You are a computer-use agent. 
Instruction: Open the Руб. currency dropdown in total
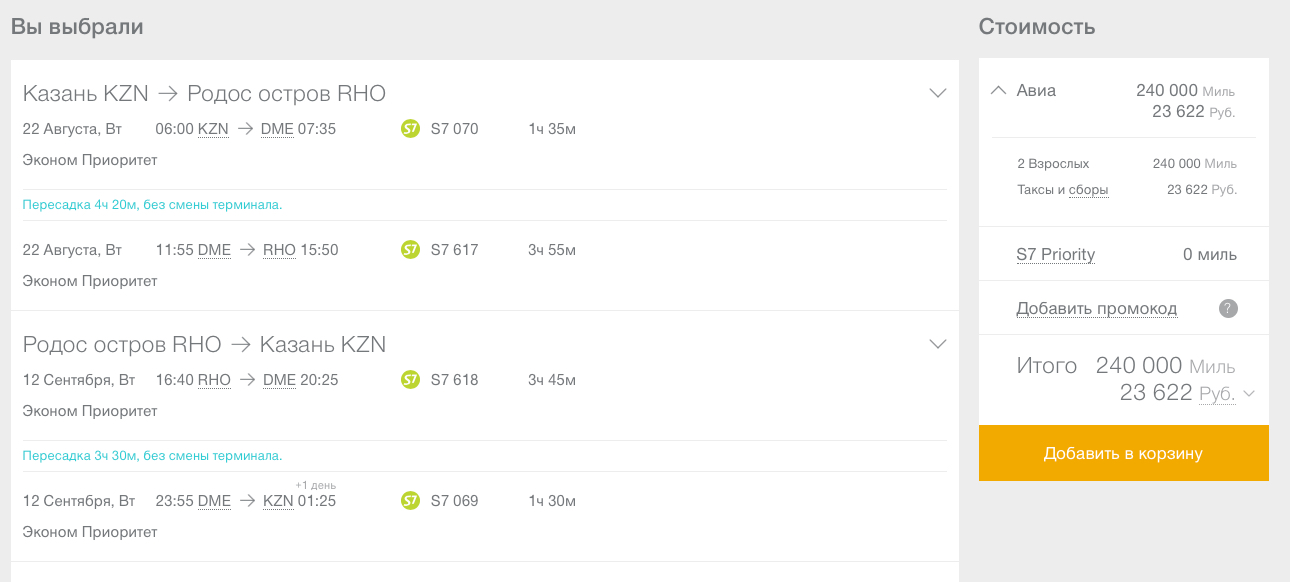pos(1227,394)
